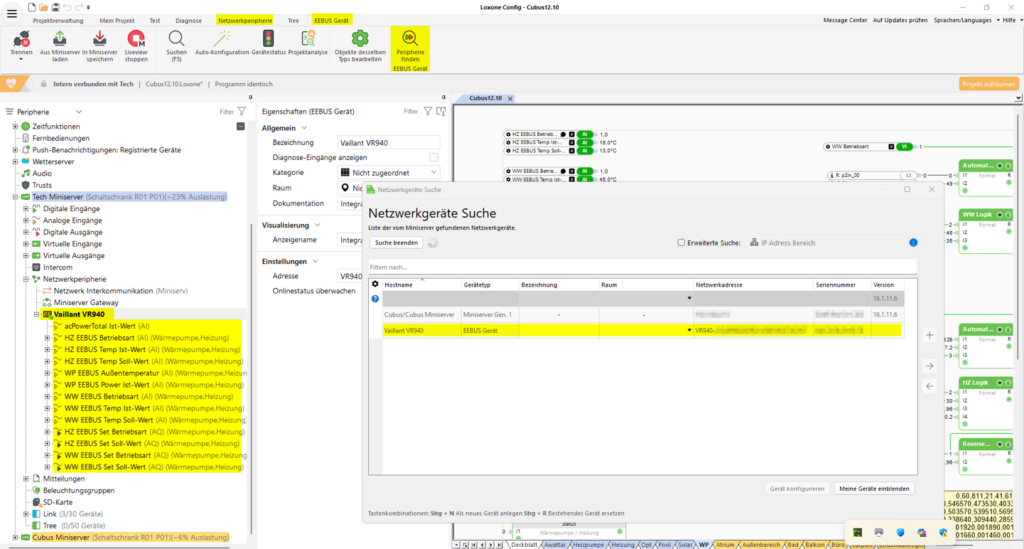Click the Suche beenden button
1024x549 pixels.
[397, 243]
